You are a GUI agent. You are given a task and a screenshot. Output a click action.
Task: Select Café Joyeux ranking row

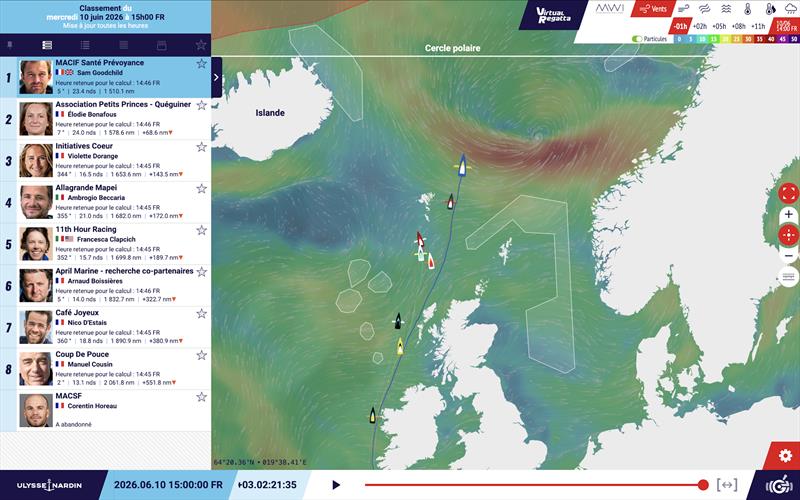pos(106,328)
